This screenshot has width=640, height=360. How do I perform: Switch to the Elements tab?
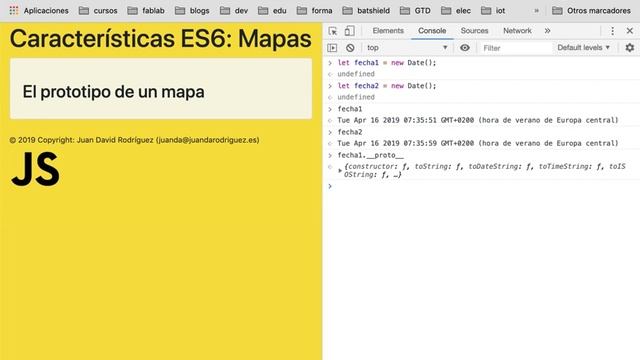pyautogui.click(x=388, y=31)
